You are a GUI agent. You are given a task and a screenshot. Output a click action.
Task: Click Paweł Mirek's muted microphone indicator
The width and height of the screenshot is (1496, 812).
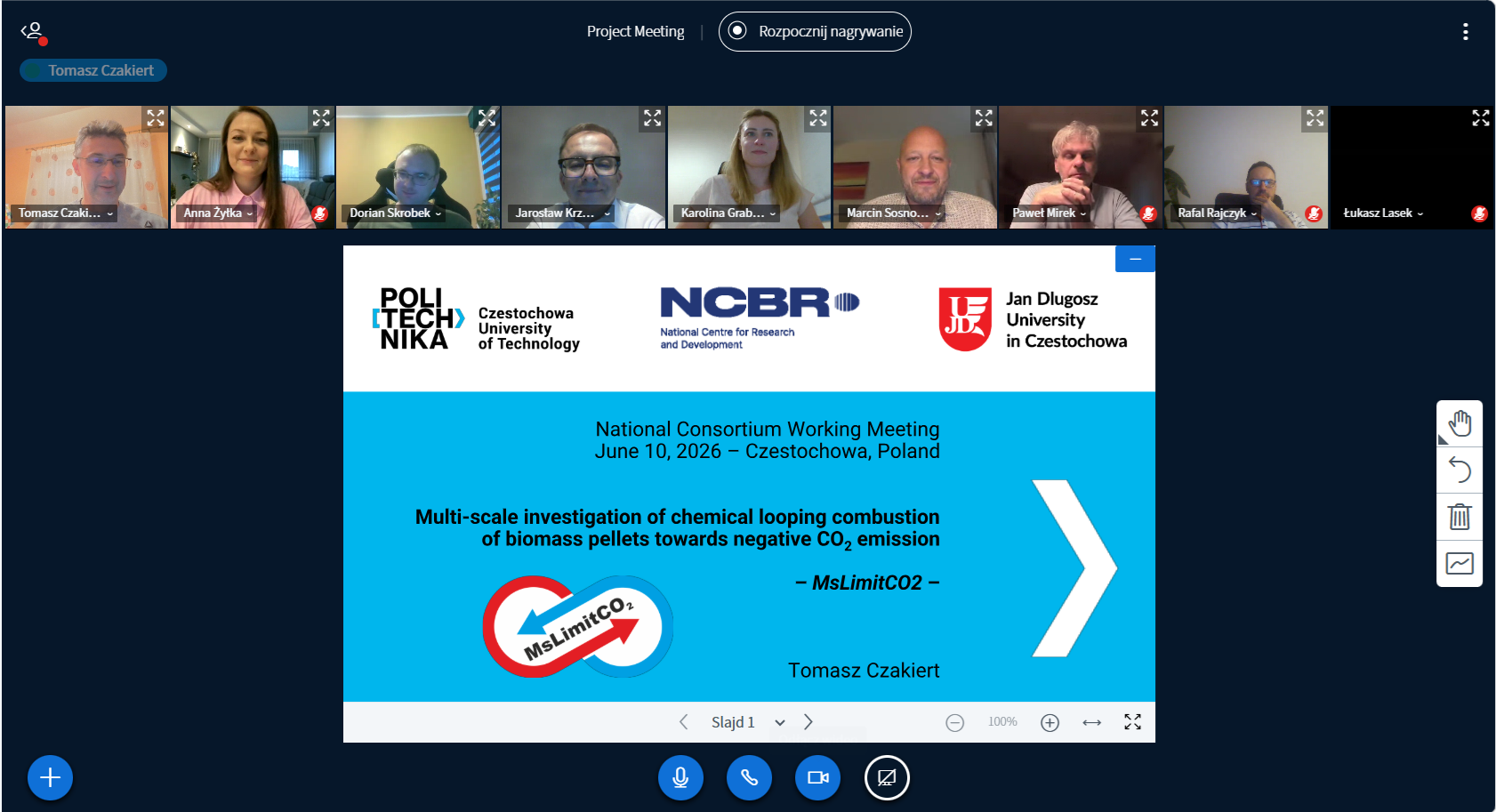click(x=1148, y=213)
